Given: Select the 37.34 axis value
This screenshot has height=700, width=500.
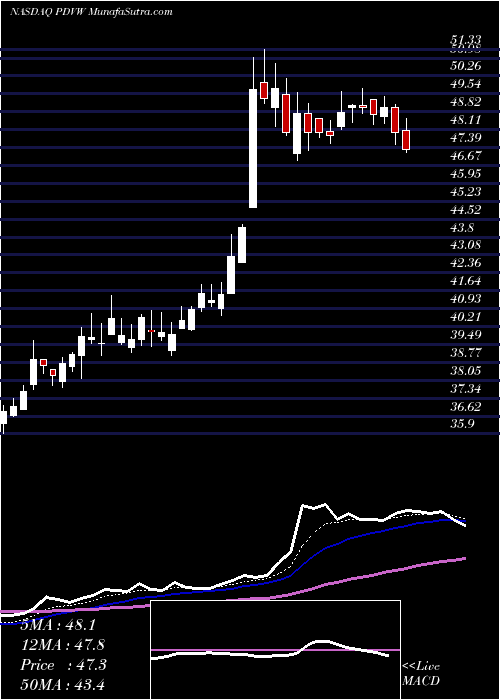Looking at the screenshot, I should (467, 389).
